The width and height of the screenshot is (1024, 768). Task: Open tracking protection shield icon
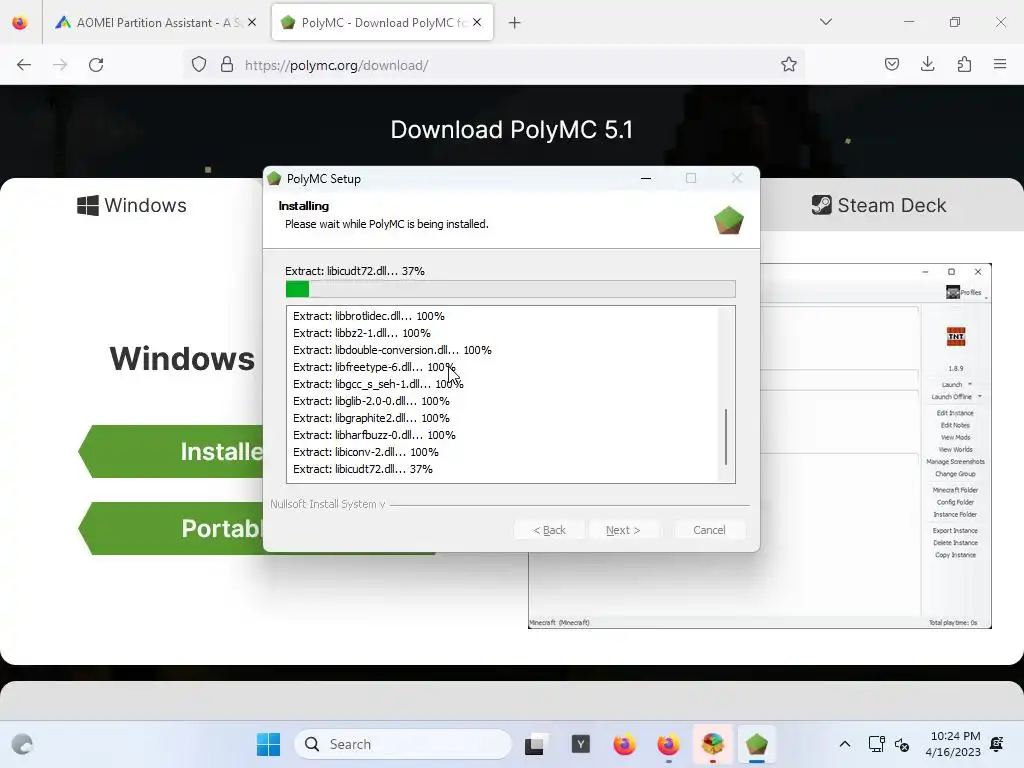pyautogui.click(x=199, y=65)
